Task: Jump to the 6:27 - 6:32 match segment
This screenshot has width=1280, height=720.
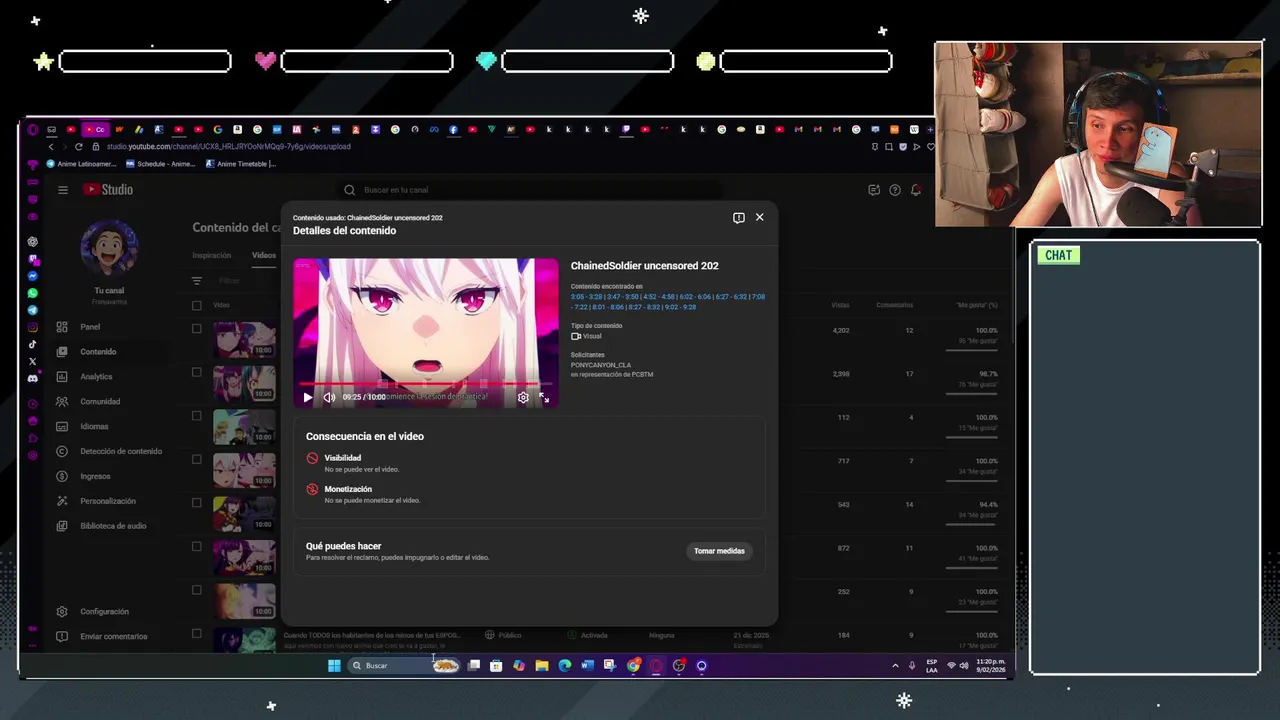Action: point(731,297)
